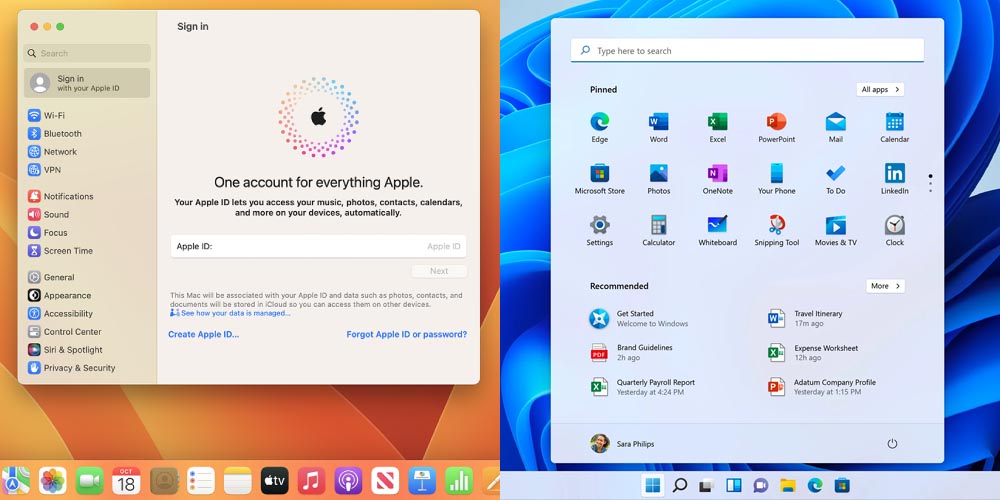Click Forgot Apple ID or password link

406,334
